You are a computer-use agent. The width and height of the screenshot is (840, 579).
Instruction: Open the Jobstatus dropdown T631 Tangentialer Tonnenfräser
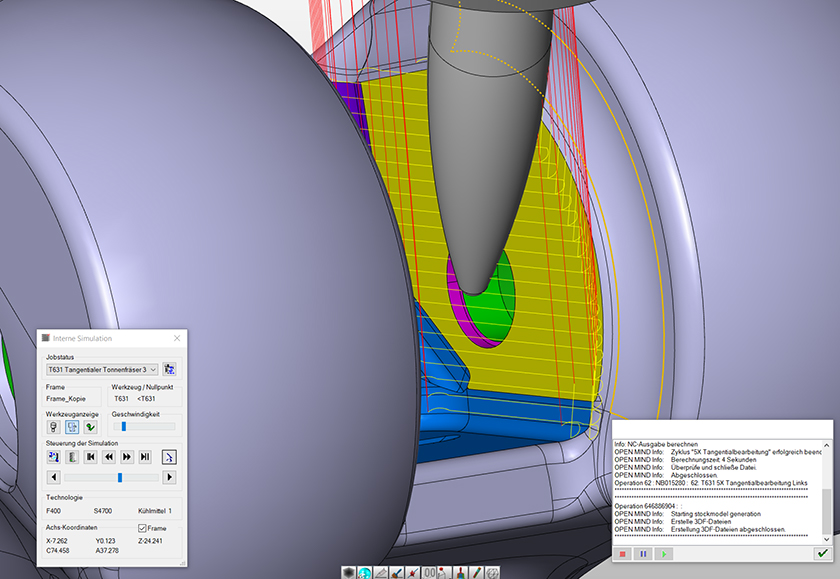click(102, 369)
